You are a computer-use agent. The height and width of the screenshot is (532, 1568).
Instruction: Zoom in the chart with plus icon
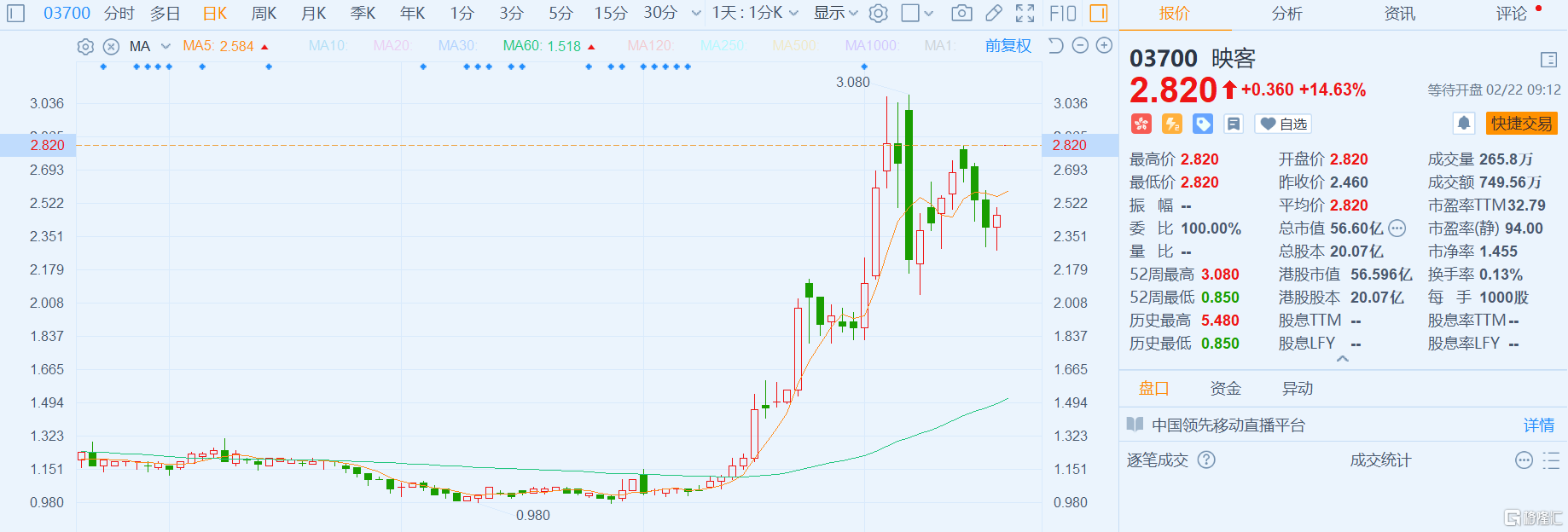tap(1104, 45)
